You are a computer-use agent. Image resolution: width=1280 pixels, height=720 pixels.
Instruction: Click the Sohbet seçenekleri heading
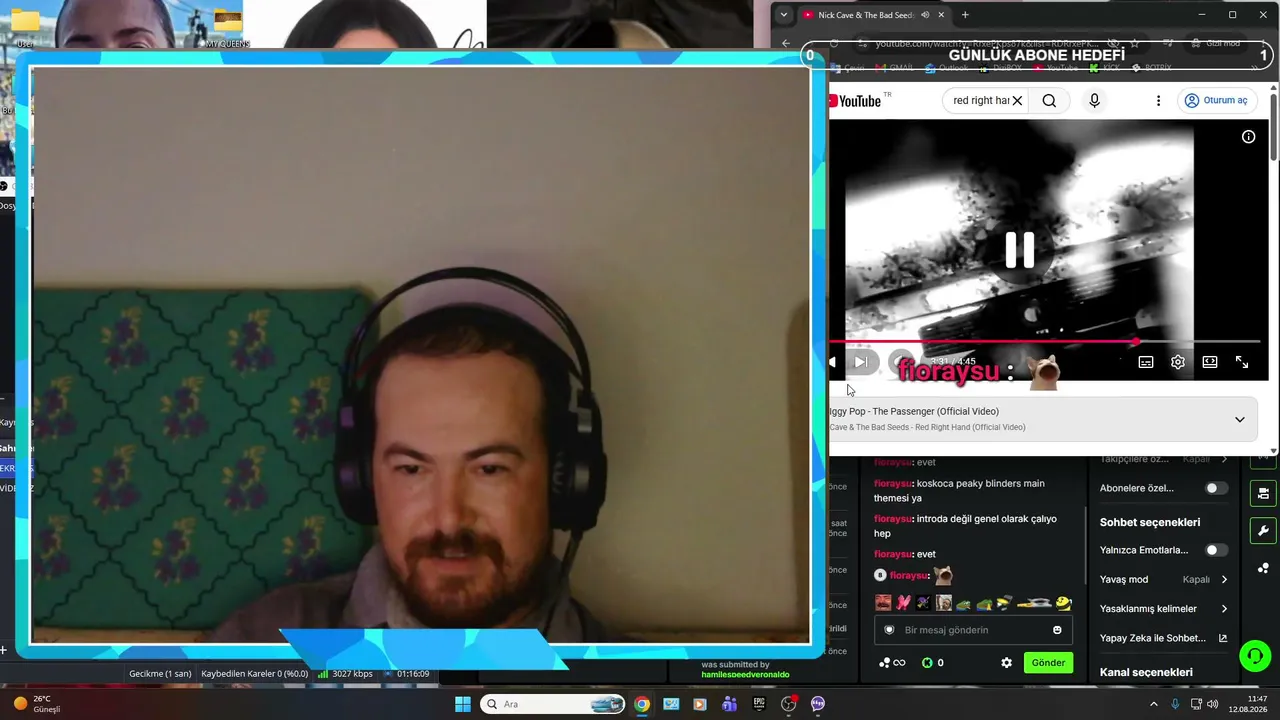point(1150,522)
